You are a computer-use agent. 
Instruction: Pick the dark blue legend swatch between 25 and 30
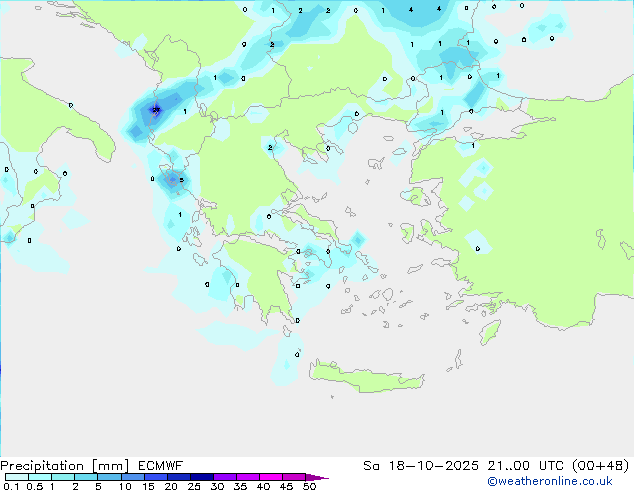(x=202, y=477)
